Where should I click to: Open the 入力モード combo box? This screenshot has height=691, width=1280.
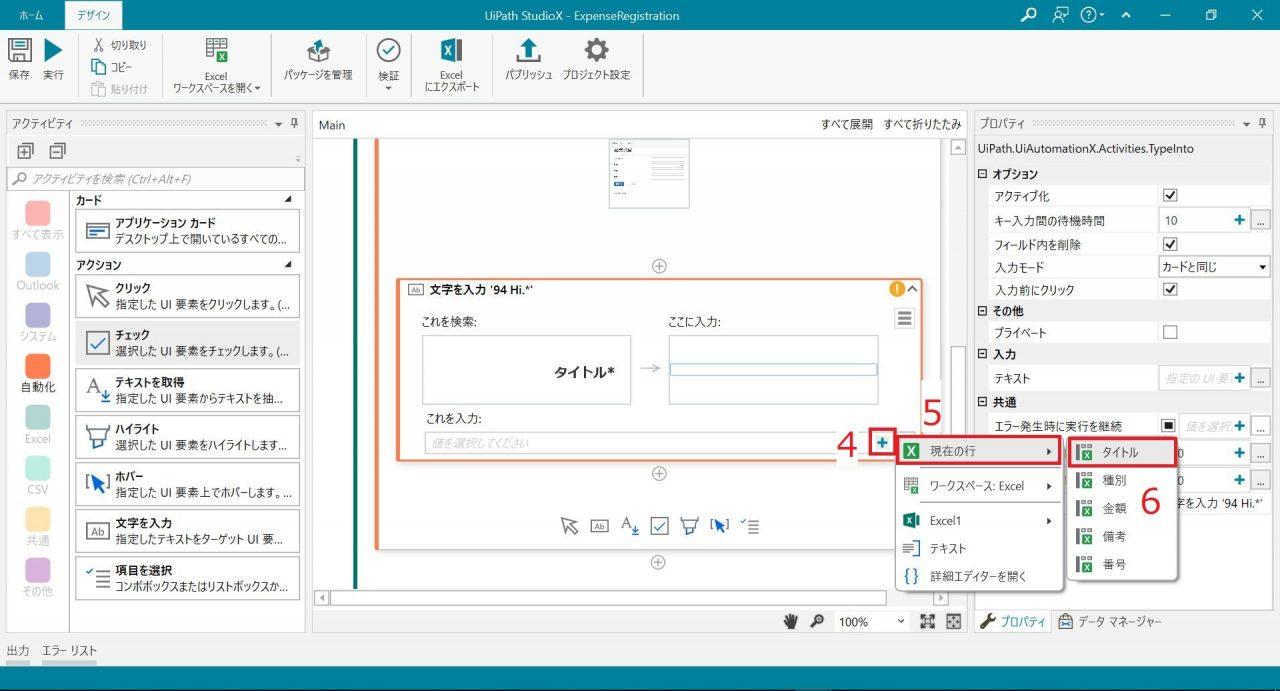1214,267
